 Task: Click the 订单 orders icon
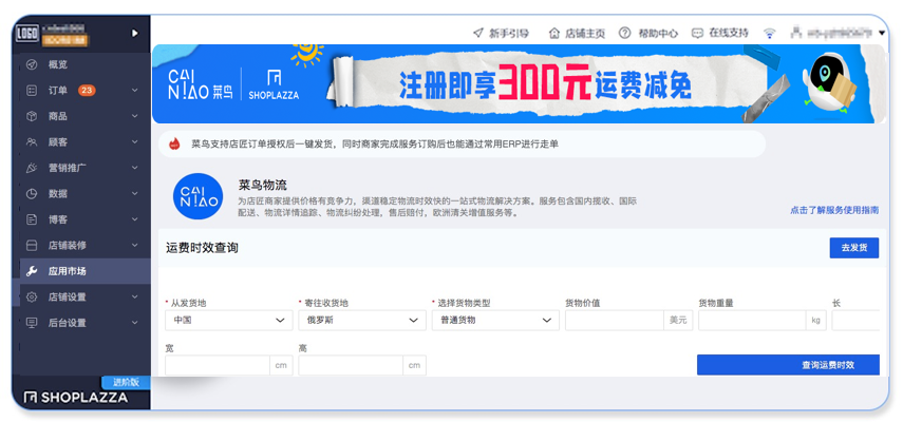pyautogui.click(x=32, y=91)
